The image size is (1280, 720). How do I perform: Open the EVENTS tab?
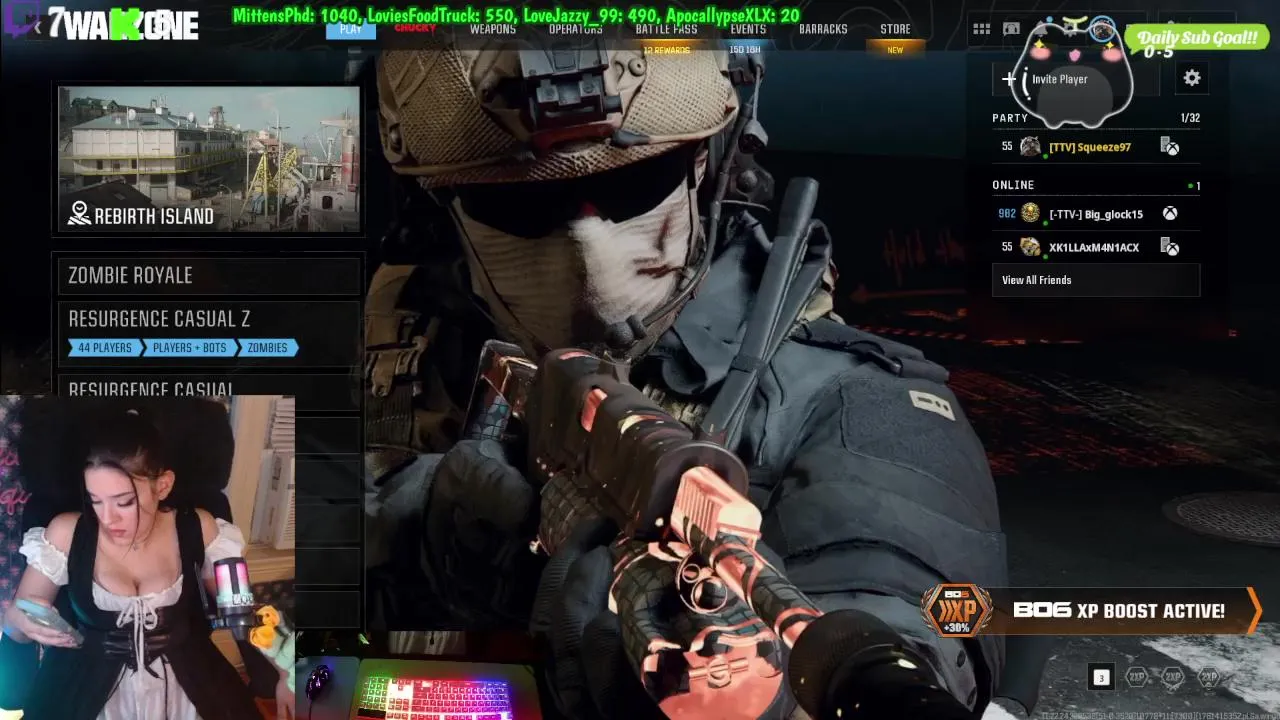[748, 29]
